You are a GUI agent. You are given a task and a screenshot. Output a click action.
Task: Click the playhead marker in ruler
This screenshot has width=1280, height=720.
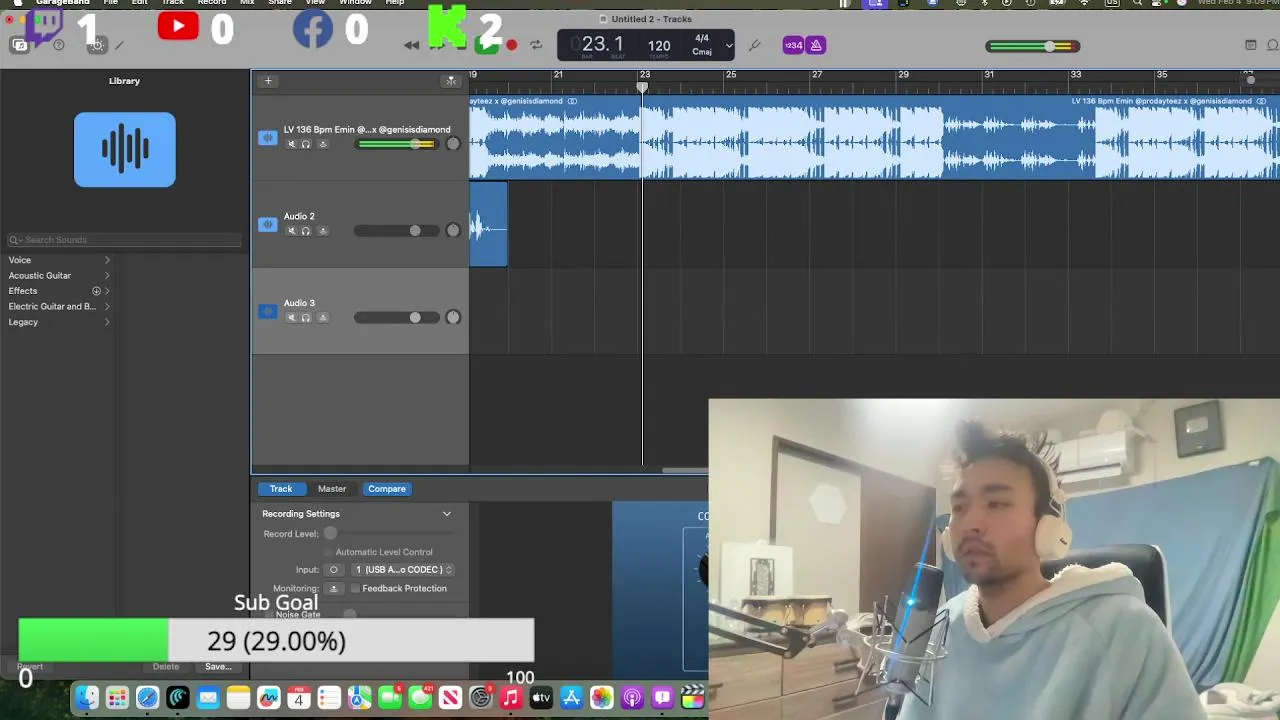(x=643, y=88)
